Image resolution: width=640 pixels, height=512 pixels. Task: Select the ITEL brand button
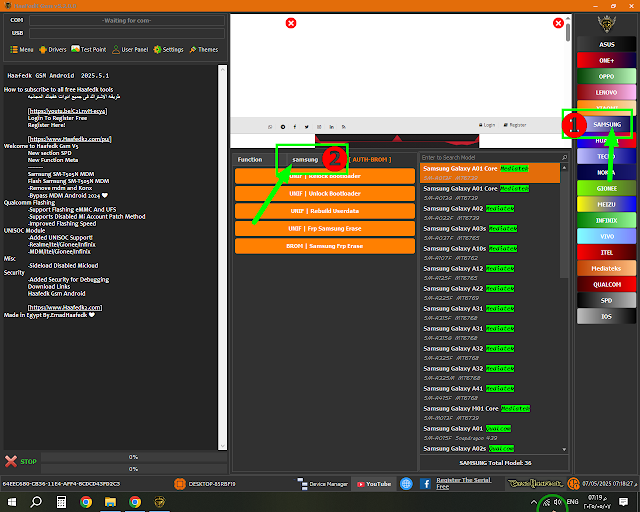[607, 252]
